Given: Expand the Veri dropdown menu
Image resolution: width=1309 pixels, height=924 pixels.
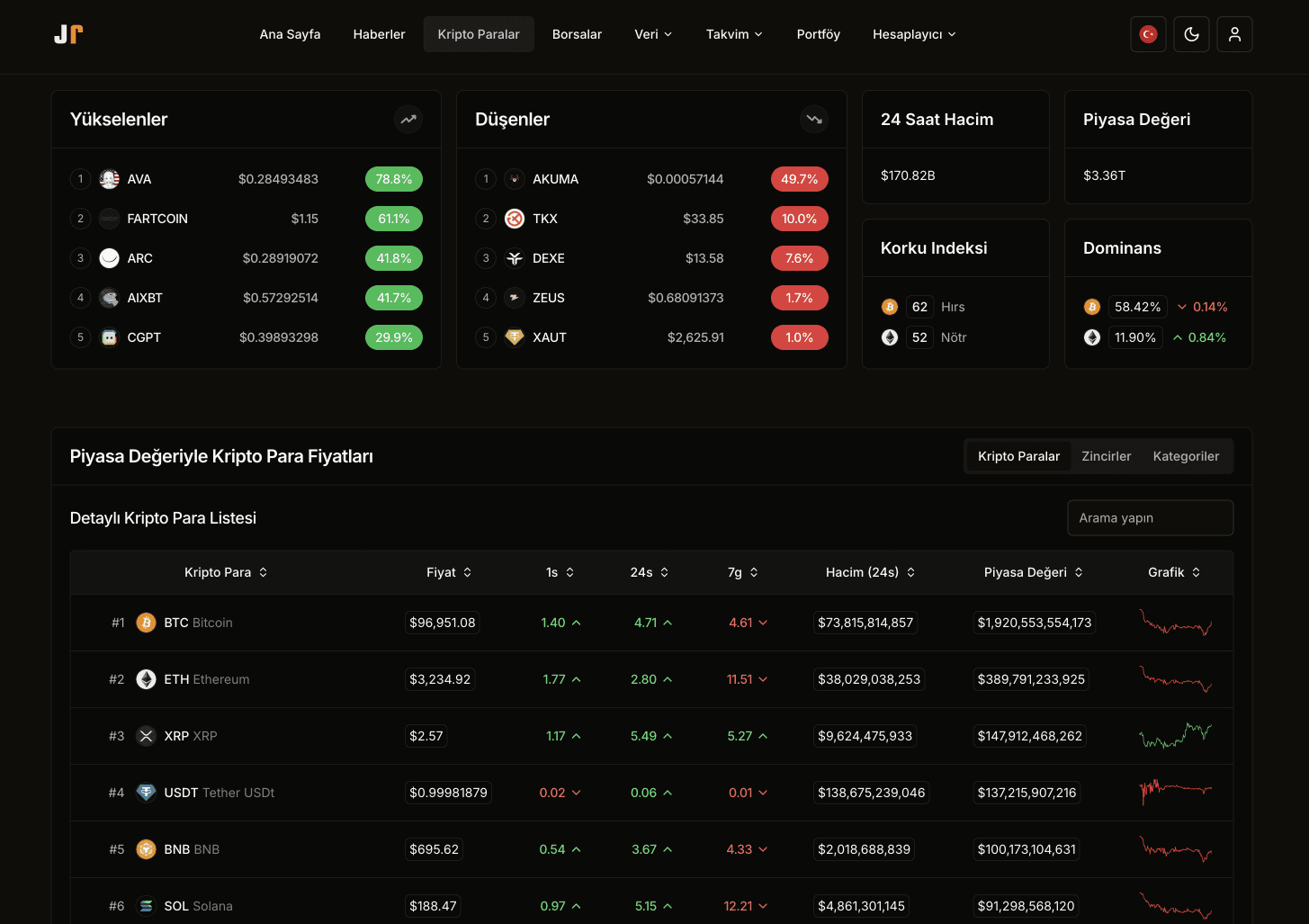Looking at the screenshot, I should coord(653,34).
